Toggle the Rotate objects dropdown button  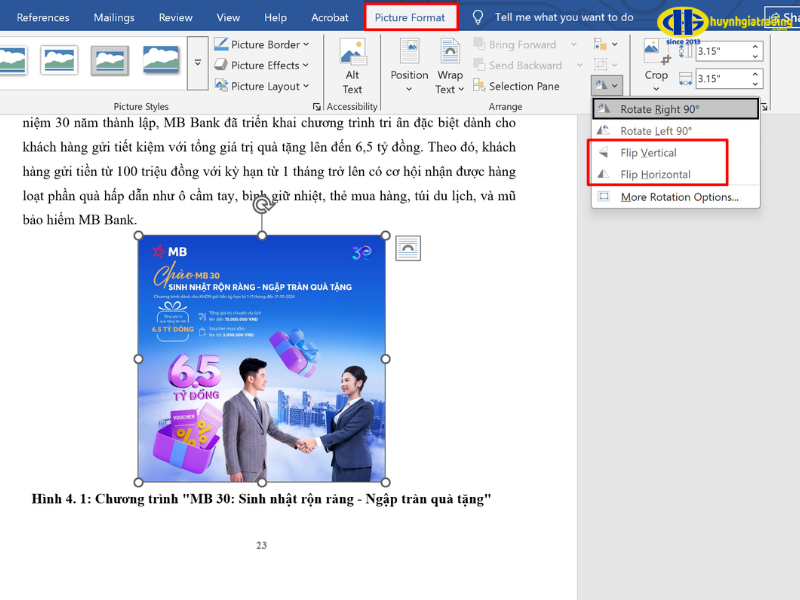(x=607, y=85)
